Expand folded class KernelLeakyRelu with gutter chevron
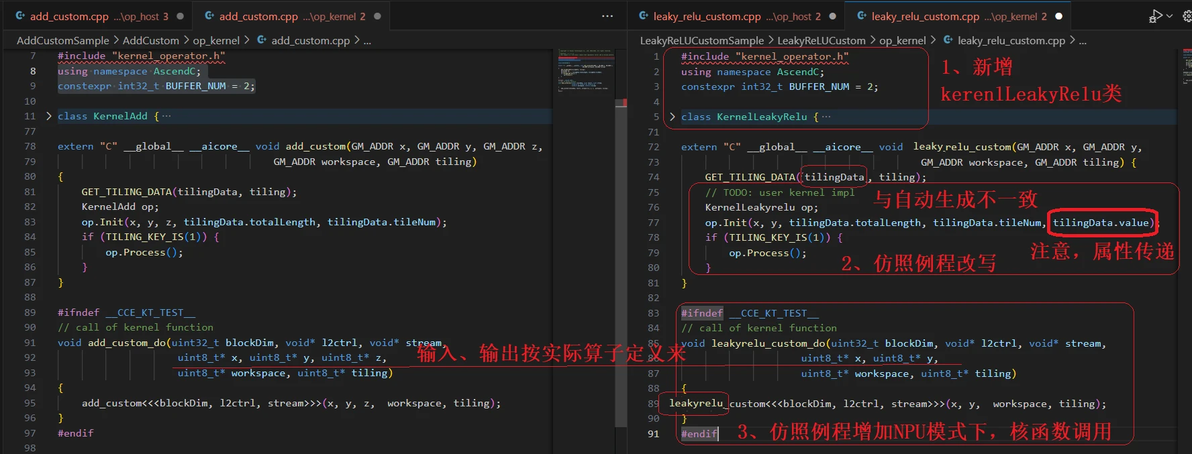This screenshot has height=454, width=1192. pyautogui.click(x=672, y=117)
